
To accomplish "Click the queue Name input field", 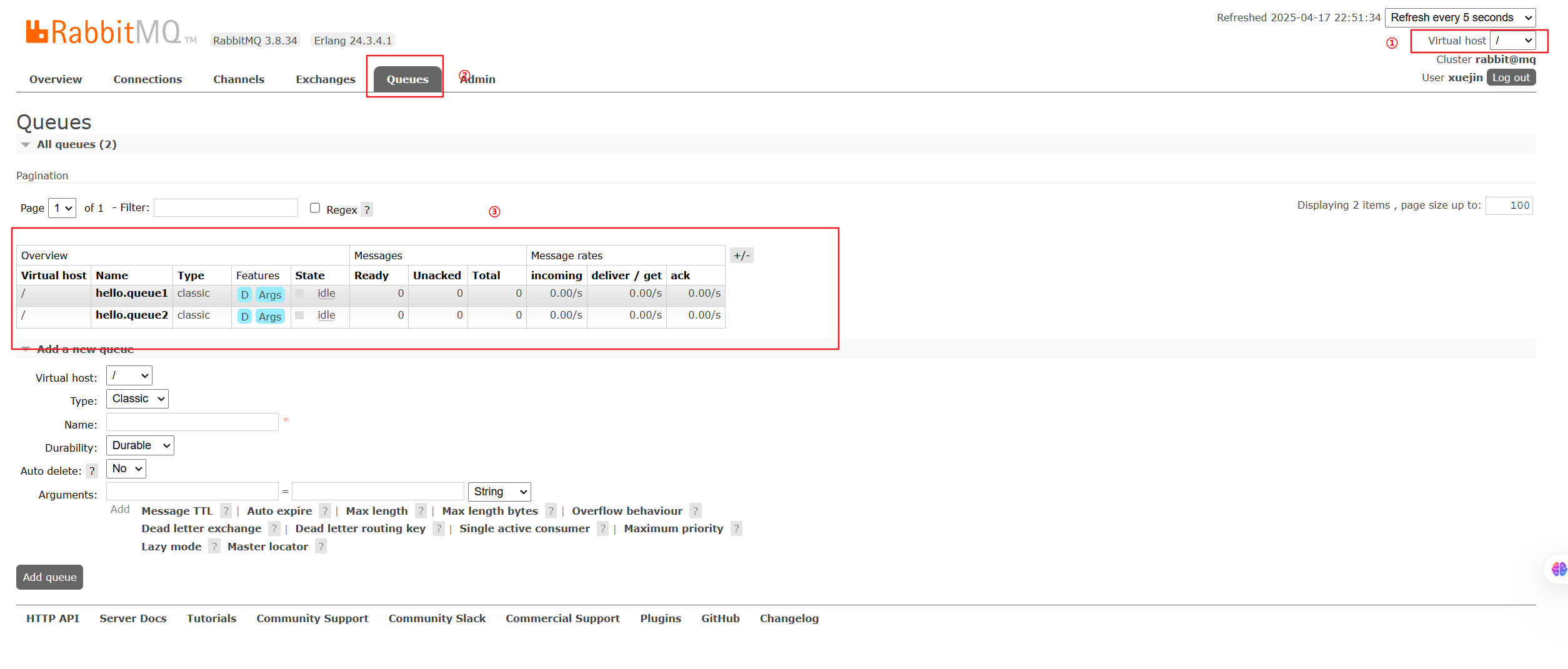I will 192,422.
